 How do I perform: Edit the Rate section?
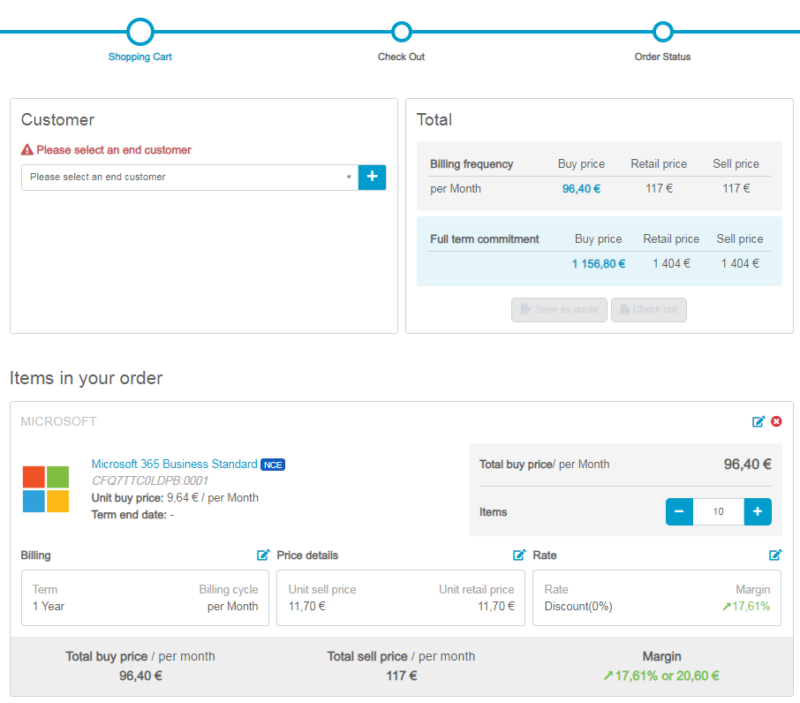click(x=775, y=555)
